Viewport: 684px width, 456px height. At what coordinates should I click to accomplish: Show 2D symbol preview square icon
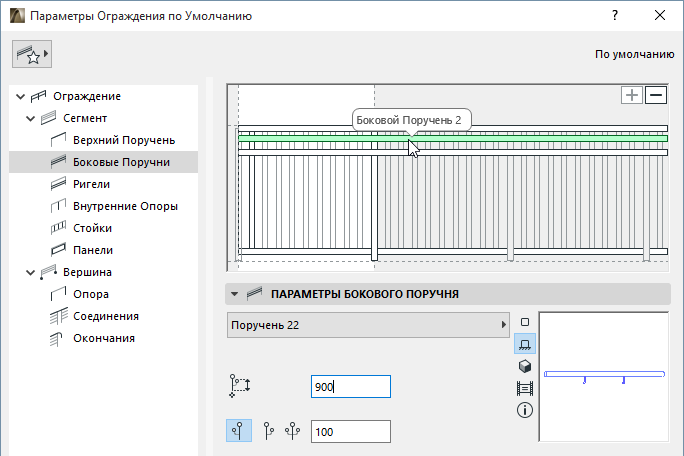pyautogui.click(x=525, y=322)
